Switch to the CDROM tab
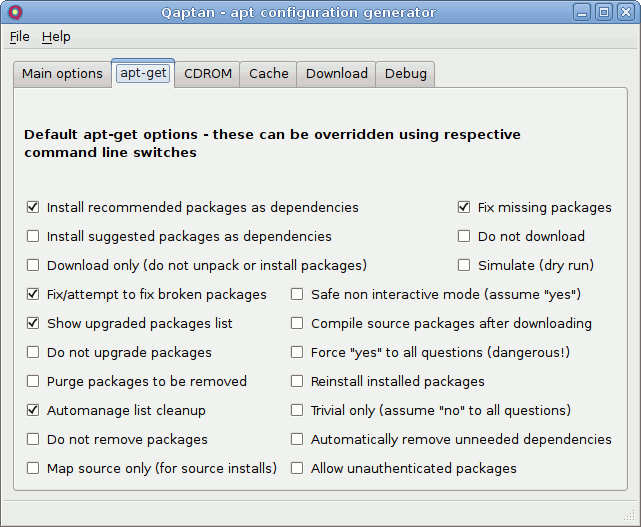This screenshot has width=641, height=527. [x=208, y=74]
